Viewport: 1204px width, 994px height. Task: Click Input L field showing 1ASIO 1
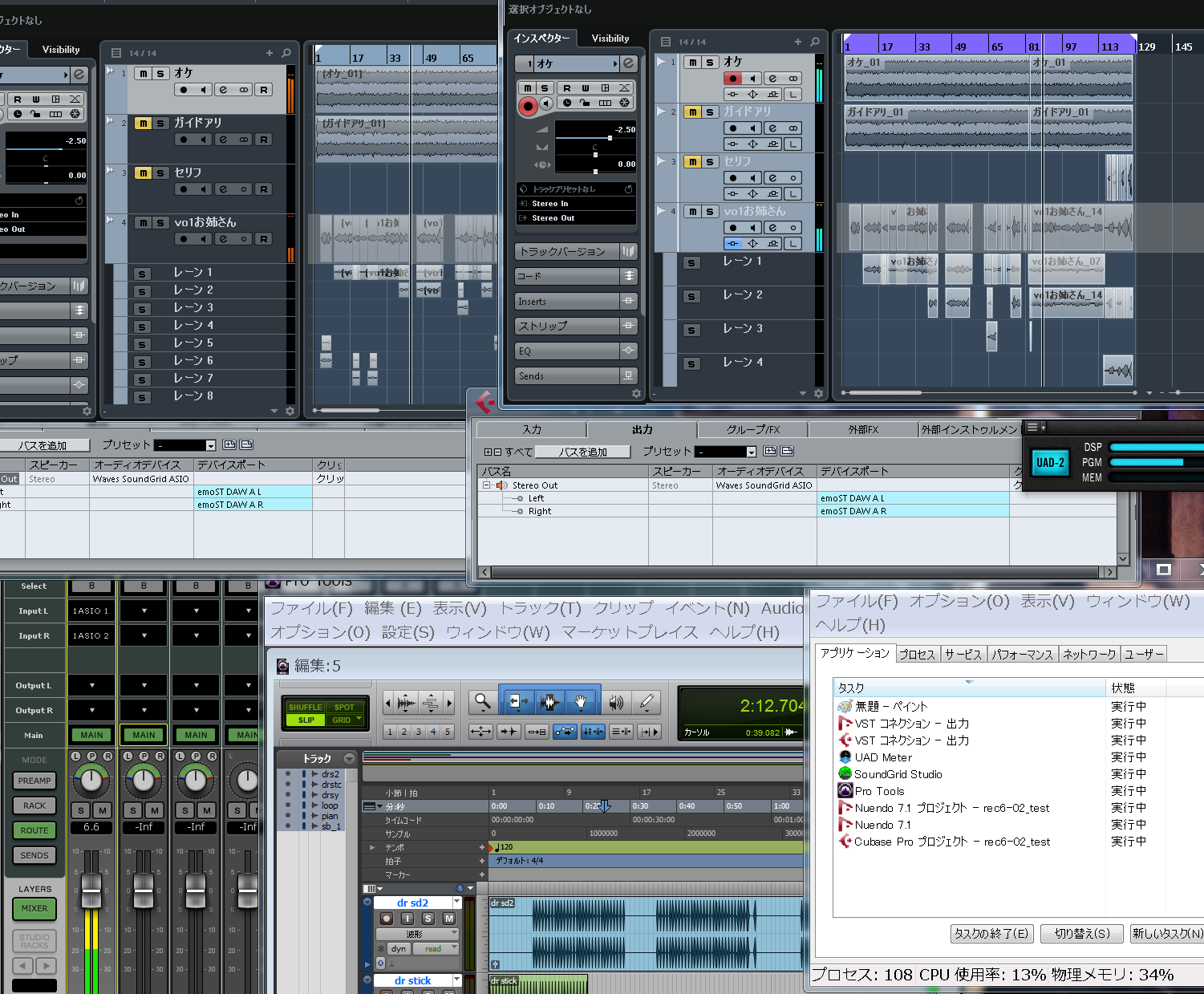coord(92,611)
